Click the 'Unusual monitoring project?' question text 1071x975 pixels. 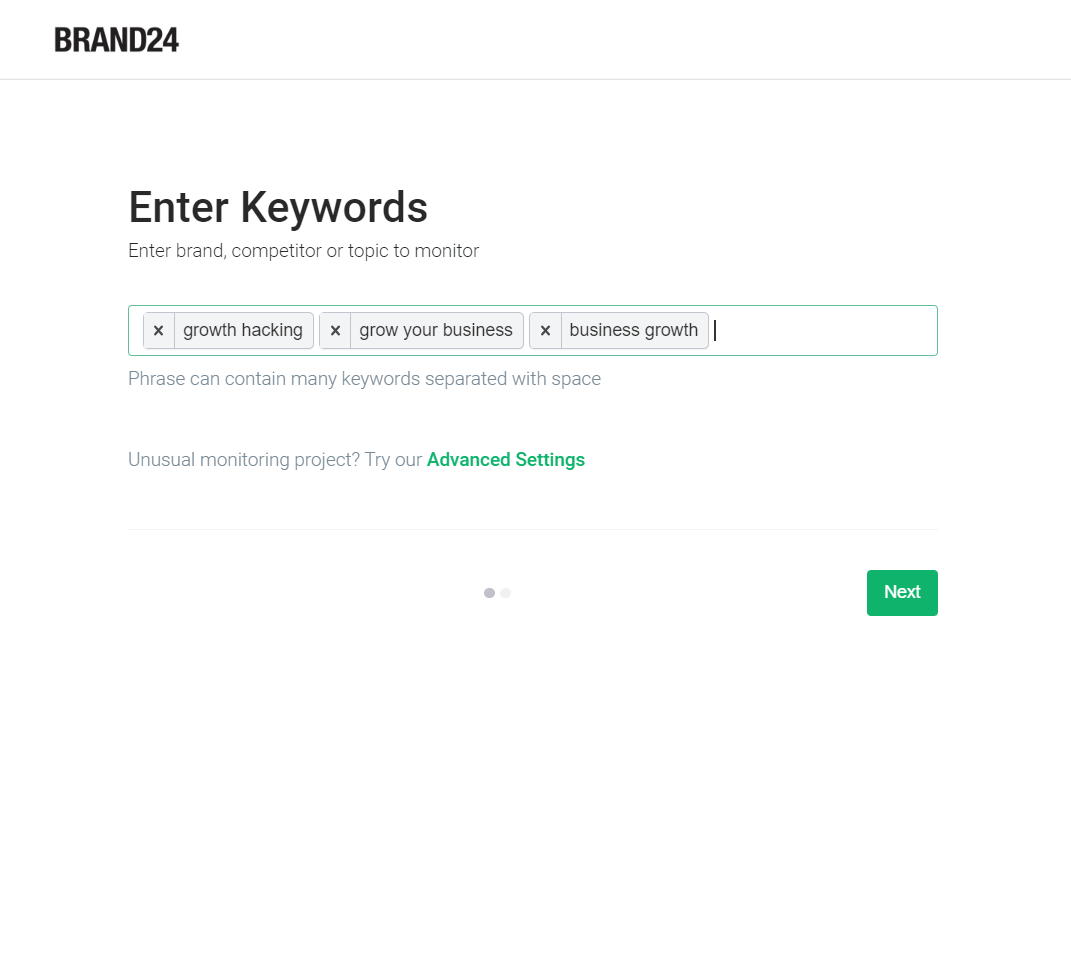[x=244, y=460]
